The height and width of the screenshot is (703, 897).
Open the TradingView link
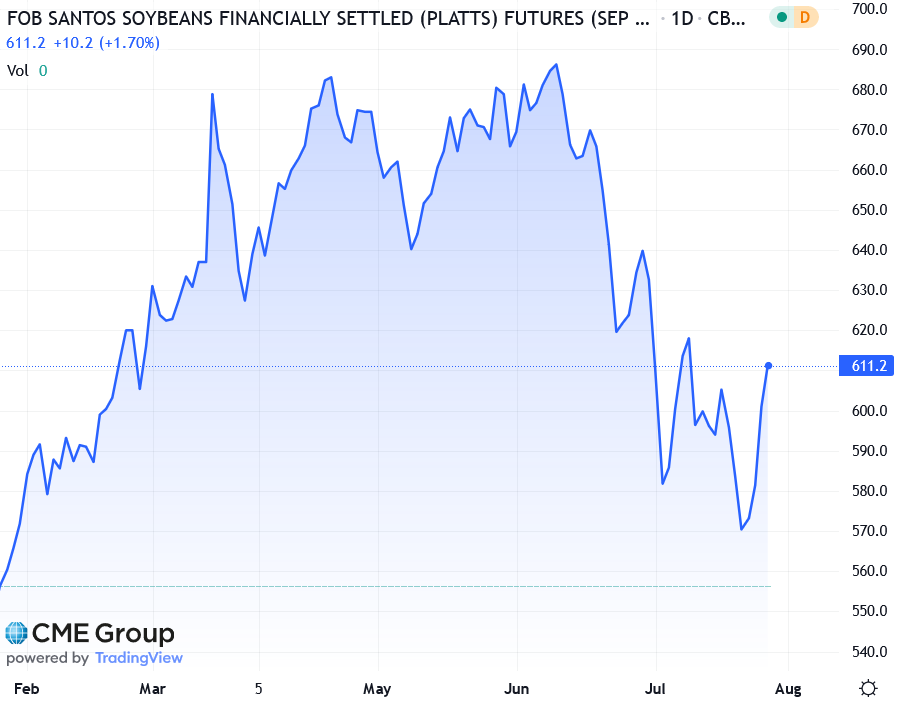click(138, 658)
